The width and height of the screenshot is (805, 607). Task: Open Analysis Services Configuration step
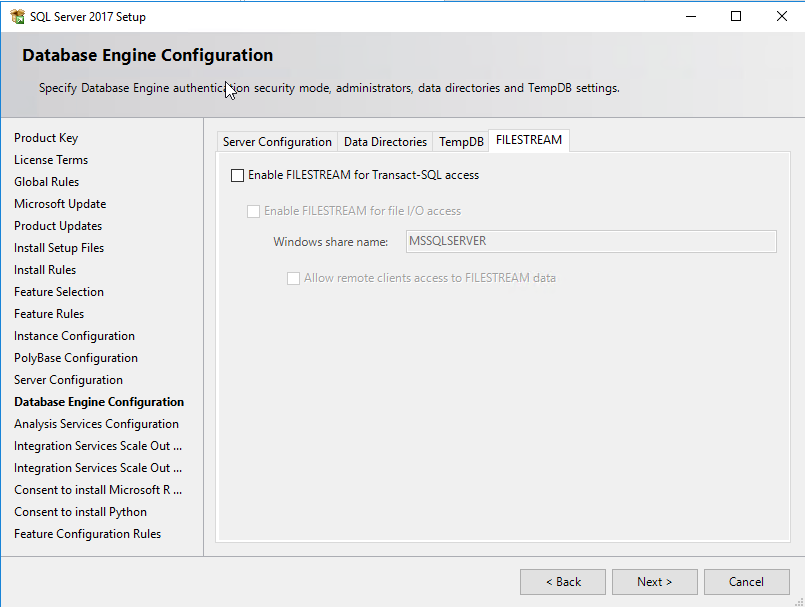coord(96,424)
